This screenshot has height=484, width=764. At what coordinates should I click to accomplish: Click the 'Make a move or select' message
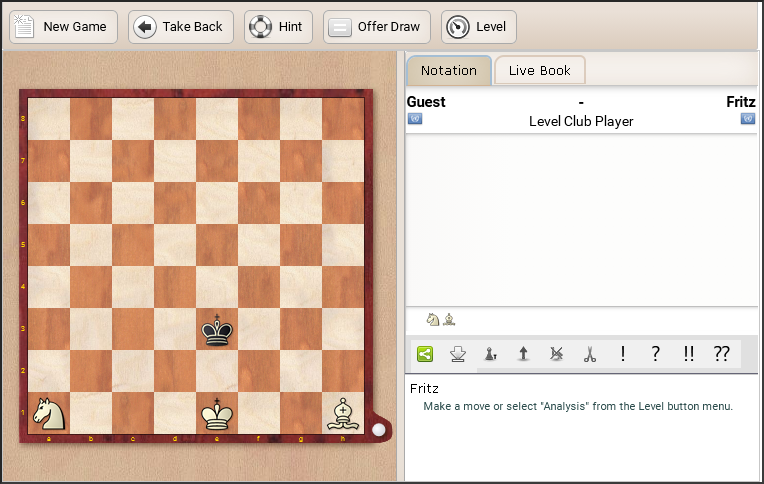(x=577, y=406)
